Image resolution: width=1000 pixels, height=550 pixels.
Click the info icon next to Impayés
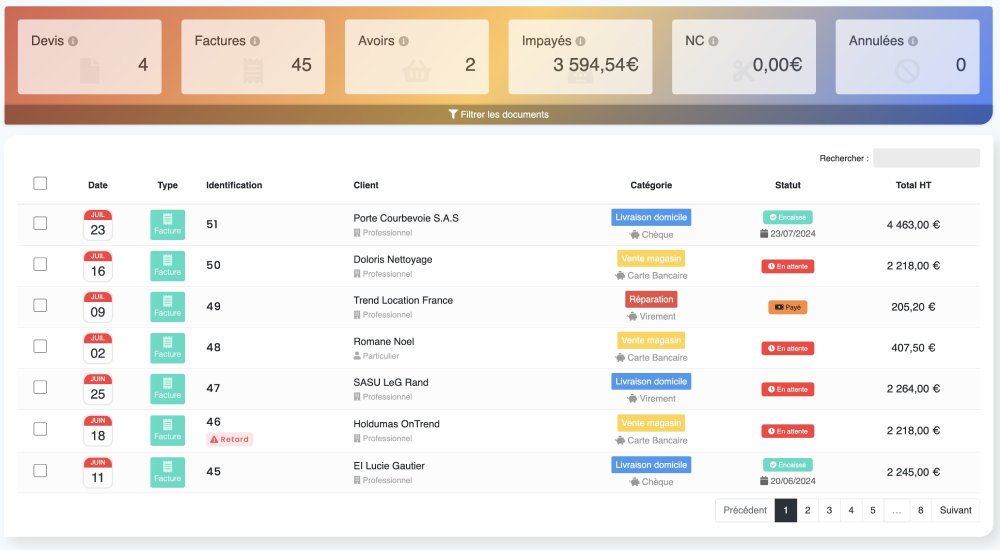coord(581,41)
